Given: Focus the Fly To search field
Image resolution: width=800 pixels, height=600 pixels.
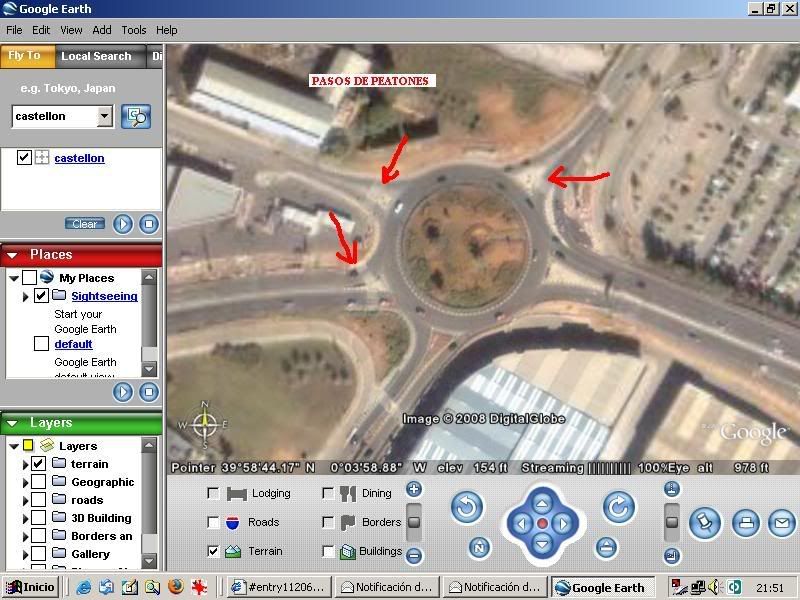Looking at the screenshot, I should 55,116.
